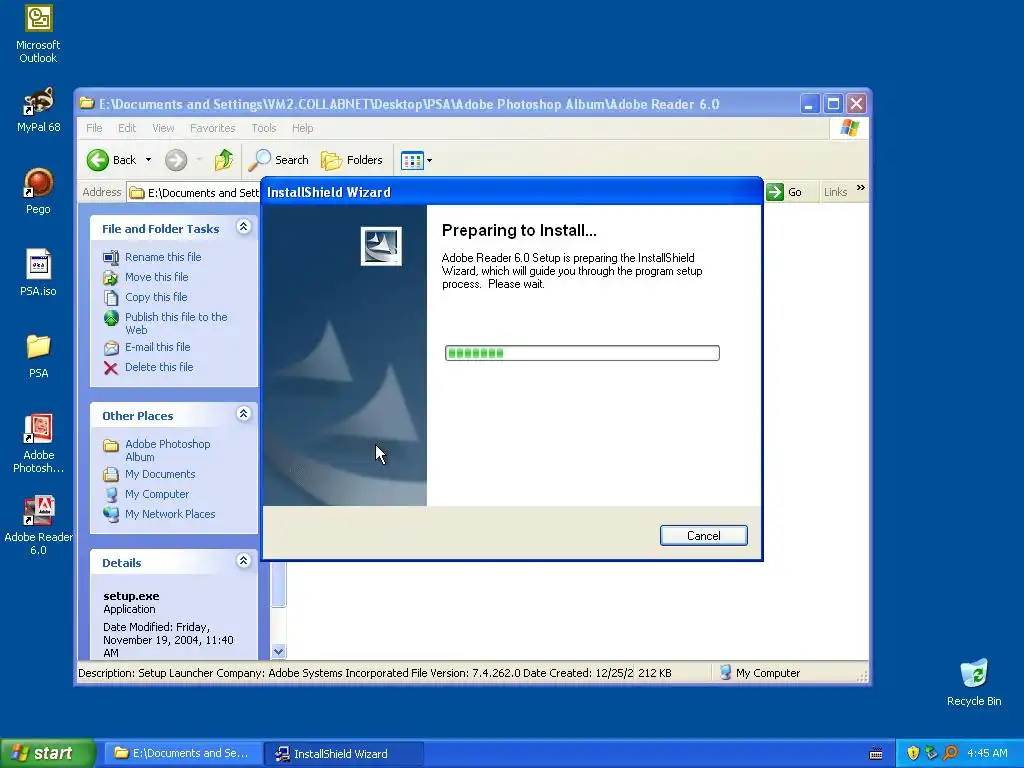The width and height of the screenshot is (1024, 768).
Task: Open the Views dropdown arrow
Action: [429, 161]
